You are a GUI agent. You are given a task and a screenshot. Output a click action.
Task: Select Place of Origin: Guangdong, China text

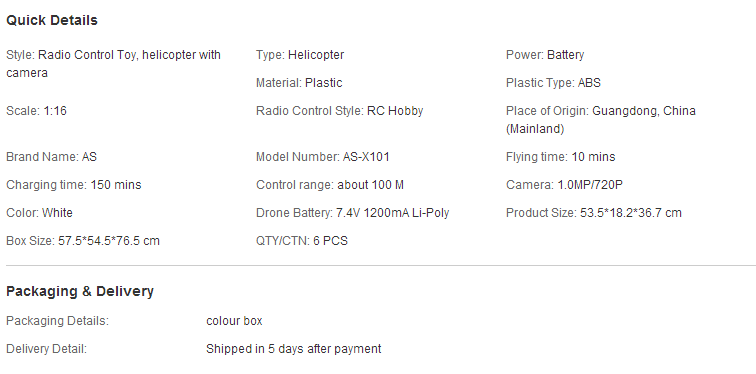(601, 120)
